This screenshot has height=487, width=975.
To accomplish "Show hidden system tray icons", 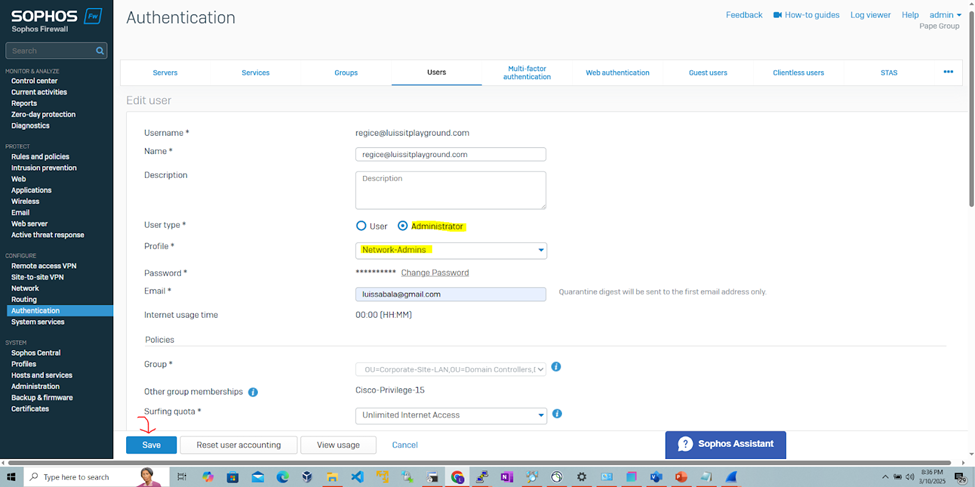I will [x=887, y=477].
